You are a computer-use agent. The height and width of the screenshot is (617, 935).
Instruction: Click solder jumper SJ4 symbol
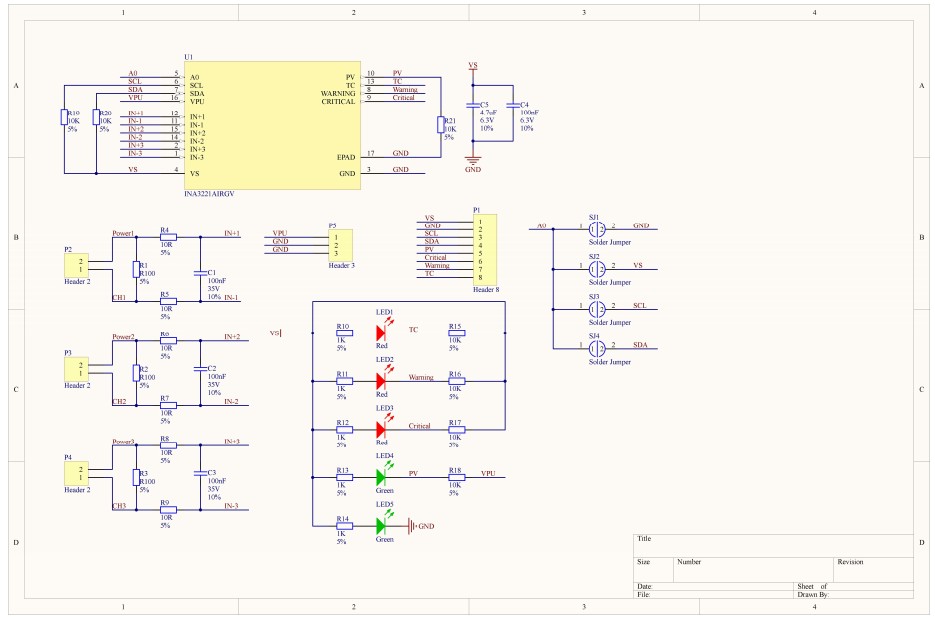tap(595, 347)
